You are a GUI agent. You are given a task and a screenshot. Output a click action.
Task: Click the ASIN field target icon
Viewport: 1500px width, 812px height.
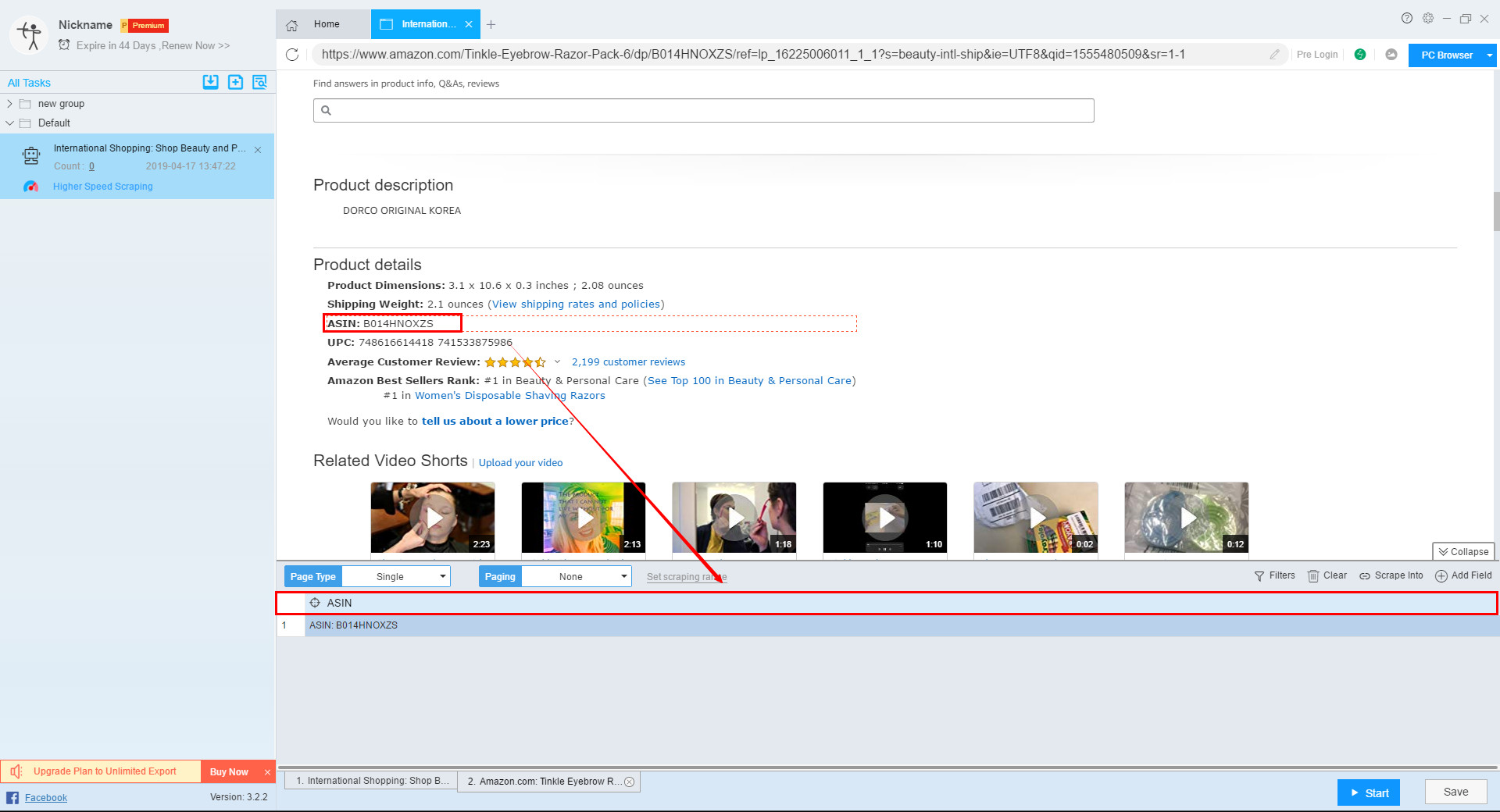pos(315,603)
